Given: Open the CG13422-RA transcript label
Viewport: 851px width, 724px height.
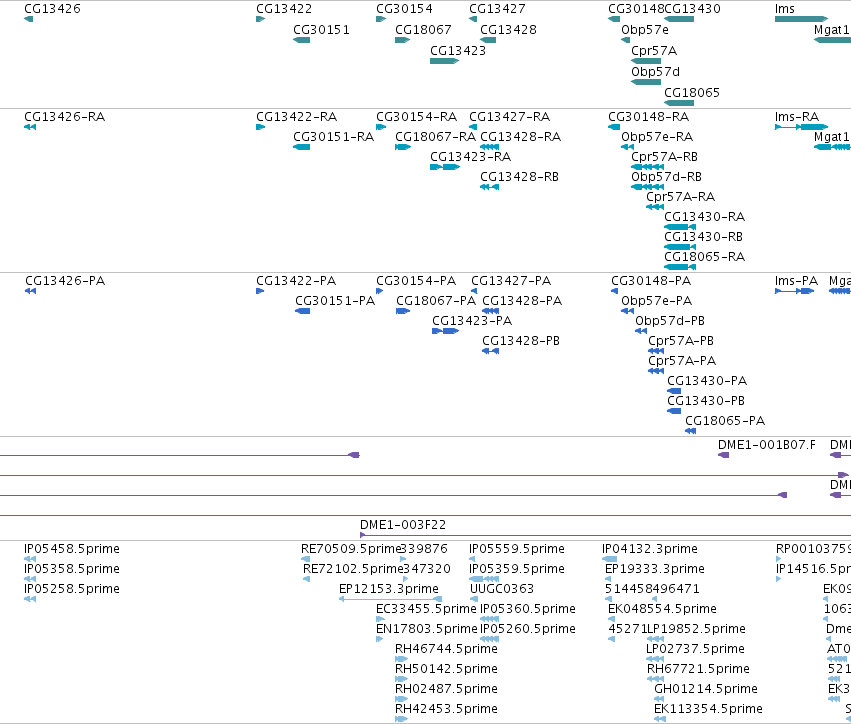Looking at the screenshot, I should [296, 117].
